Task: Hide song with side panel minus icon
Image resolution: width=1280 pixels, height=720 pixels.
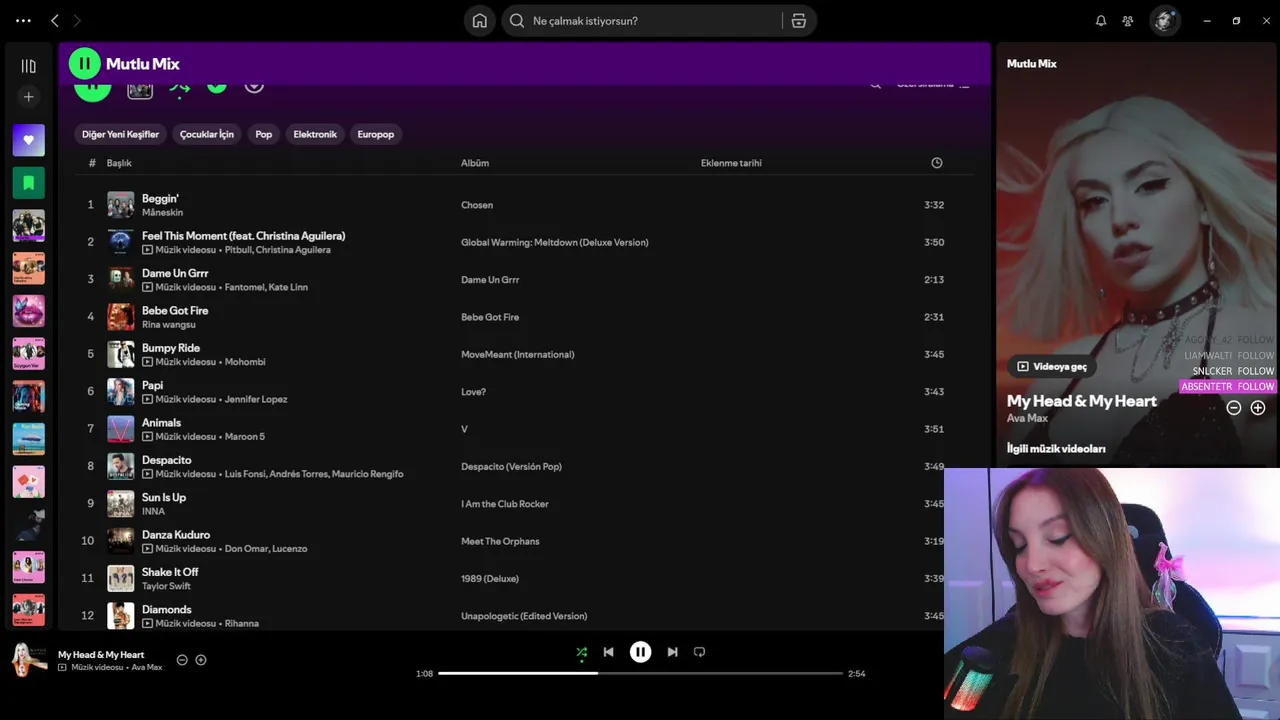Action: (x=1234, y=408)
